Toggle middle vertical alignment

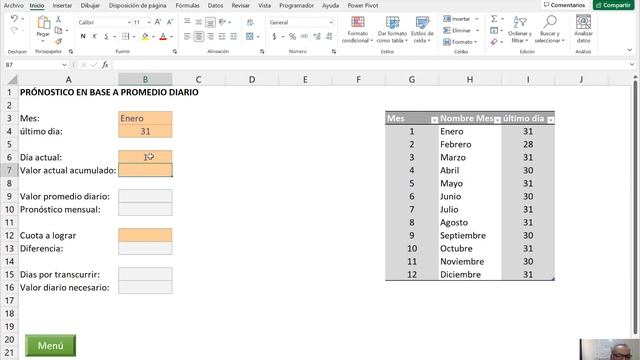point(199,22)
